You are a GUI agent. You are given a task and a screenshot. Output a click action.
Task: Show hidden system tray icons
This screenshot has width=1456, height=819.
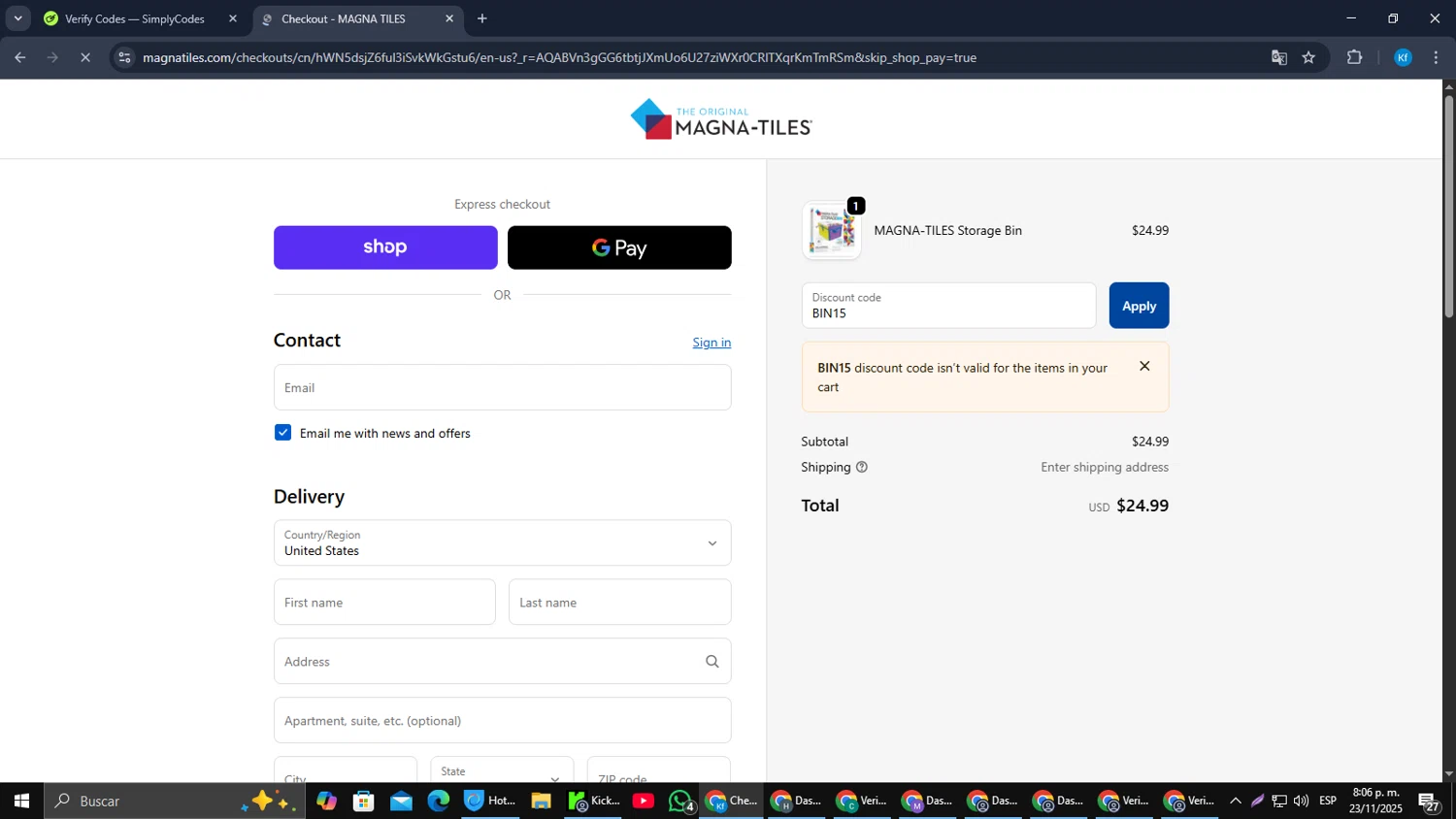coord(1235,801)
